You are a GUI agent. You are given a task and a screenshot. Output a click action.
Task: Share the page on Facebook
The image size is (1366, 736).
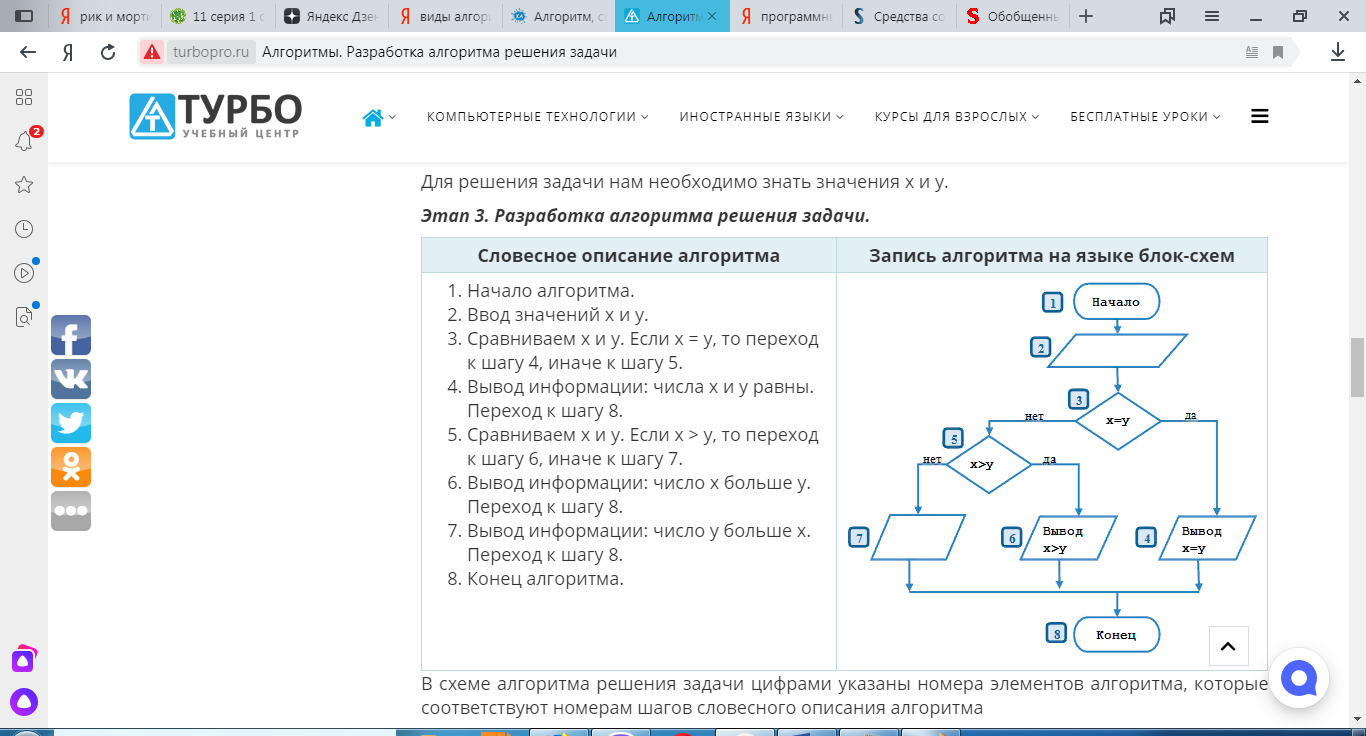[71, 335]
